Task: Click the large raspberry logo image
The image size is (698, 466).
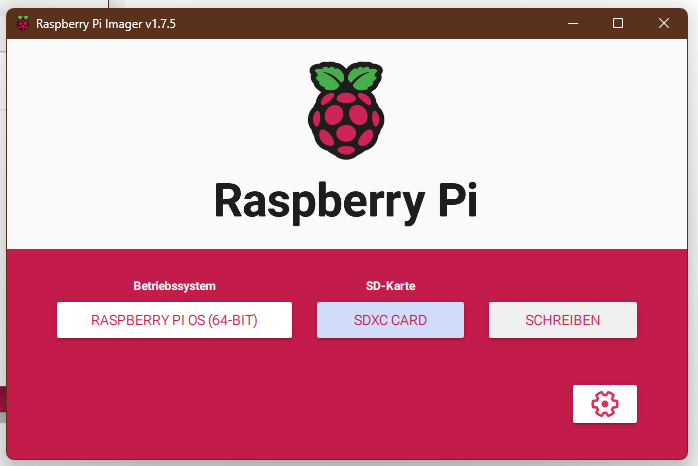Action: 346,110
